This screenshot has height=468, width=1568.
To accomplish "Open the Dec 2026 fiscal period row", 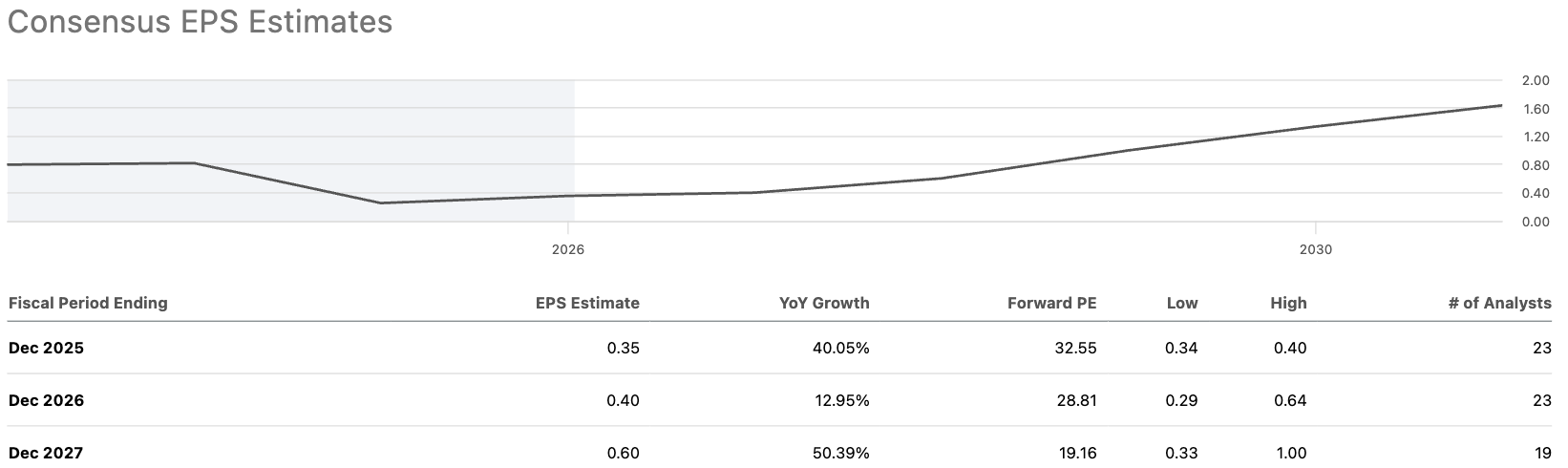I will point(46,400).
